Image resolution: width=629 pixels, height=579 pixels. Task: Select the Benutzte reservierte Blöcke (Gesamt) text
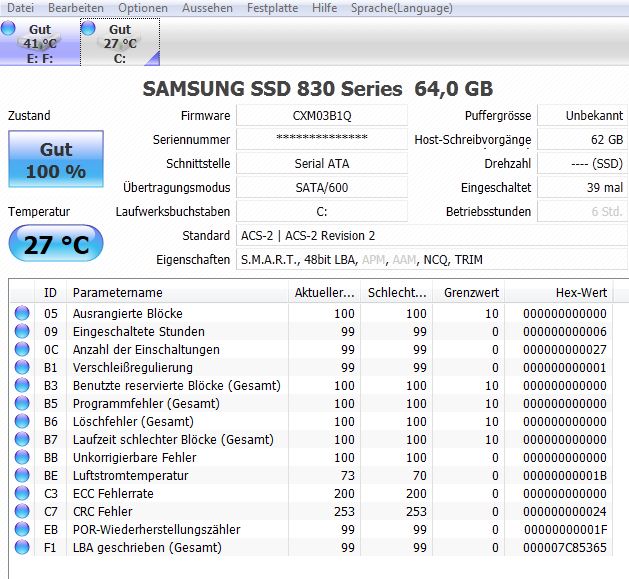(177, 386)
